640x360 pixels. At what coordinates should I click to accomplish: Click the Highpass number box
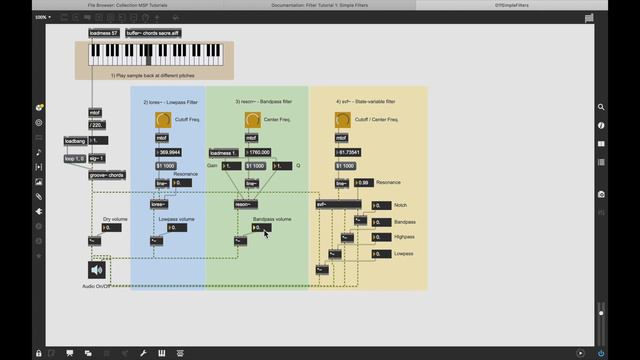point(382,237)
